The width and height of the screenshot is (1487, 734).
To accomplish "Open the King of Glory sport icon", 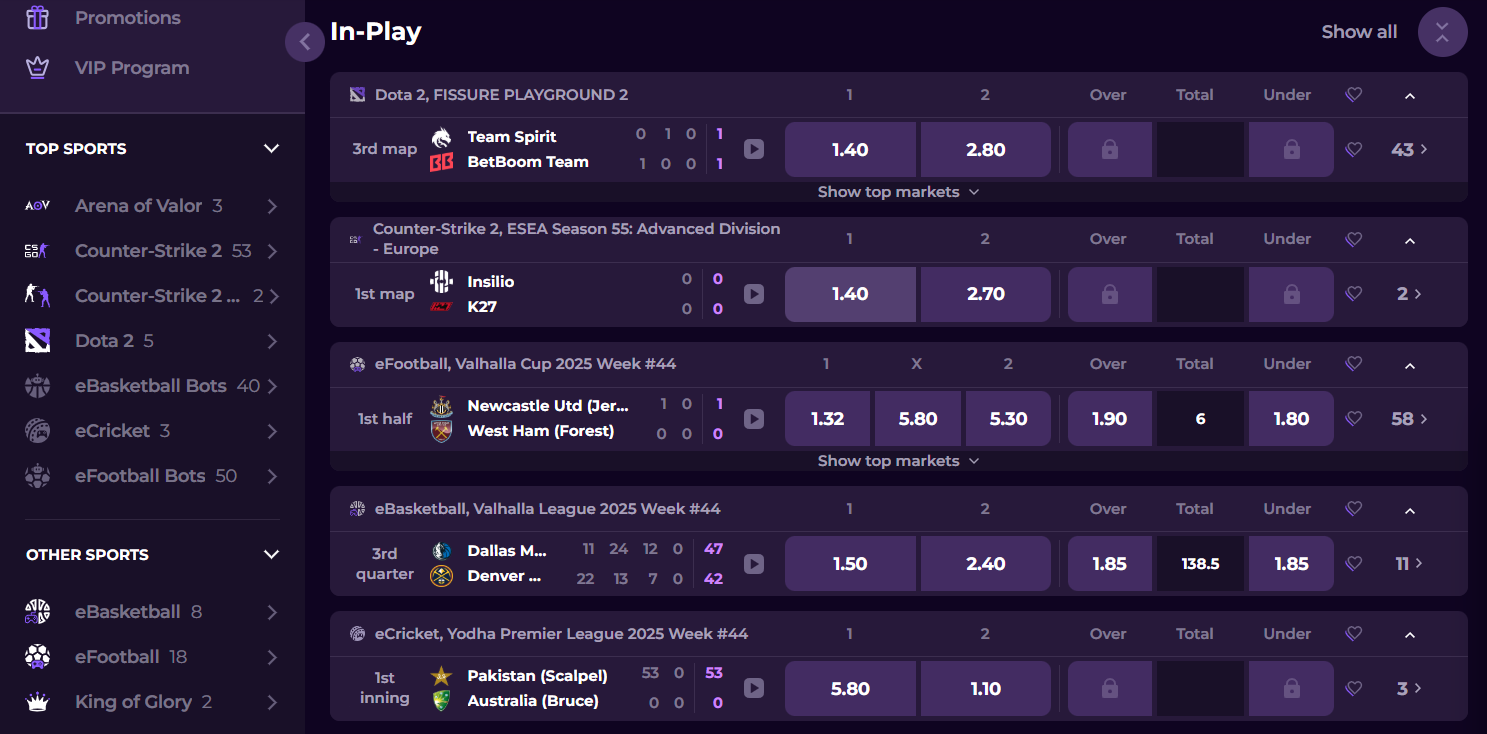I will click(37, 701).
